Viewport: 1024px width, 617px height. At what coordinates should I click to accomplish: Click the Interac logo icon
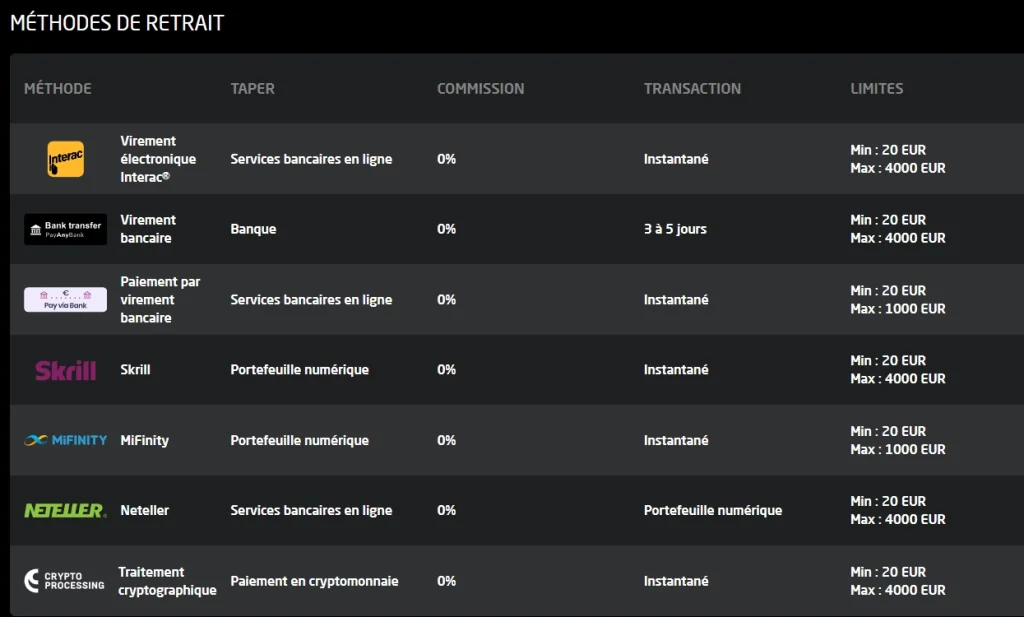coord(65,159)
